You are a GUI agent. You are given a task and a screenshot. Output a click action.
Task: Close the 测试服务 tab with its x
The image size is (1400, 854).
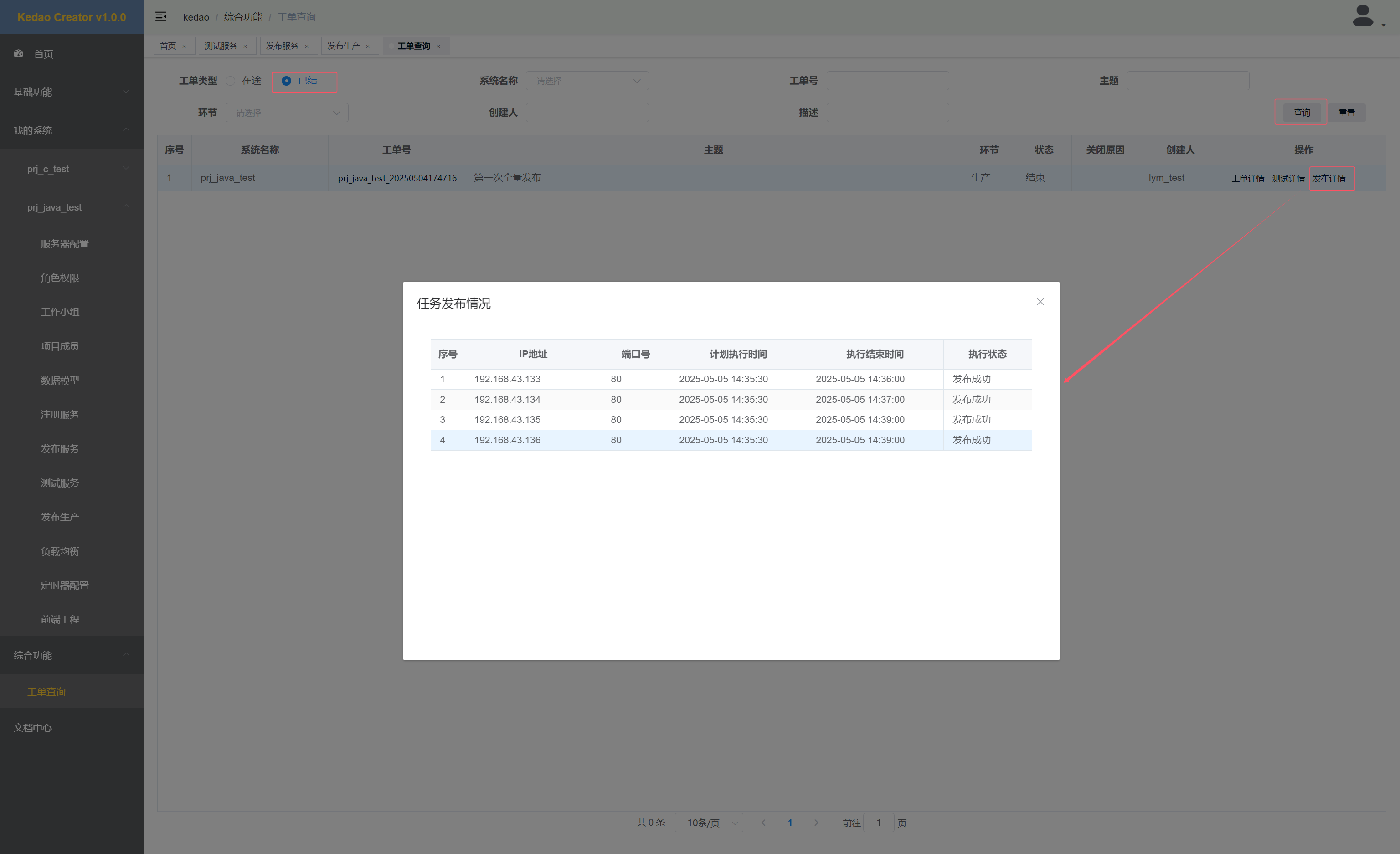[246, 46]
